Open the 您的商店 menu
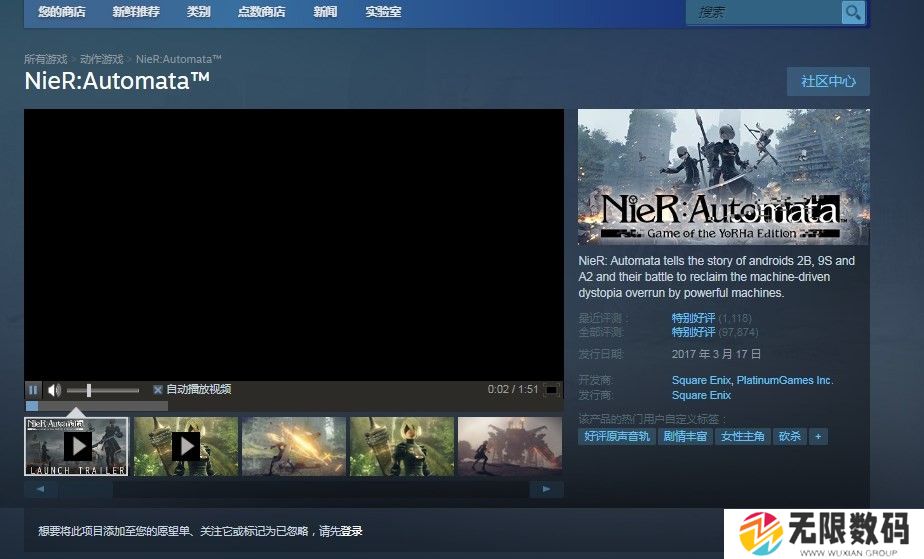 point(61,12)
